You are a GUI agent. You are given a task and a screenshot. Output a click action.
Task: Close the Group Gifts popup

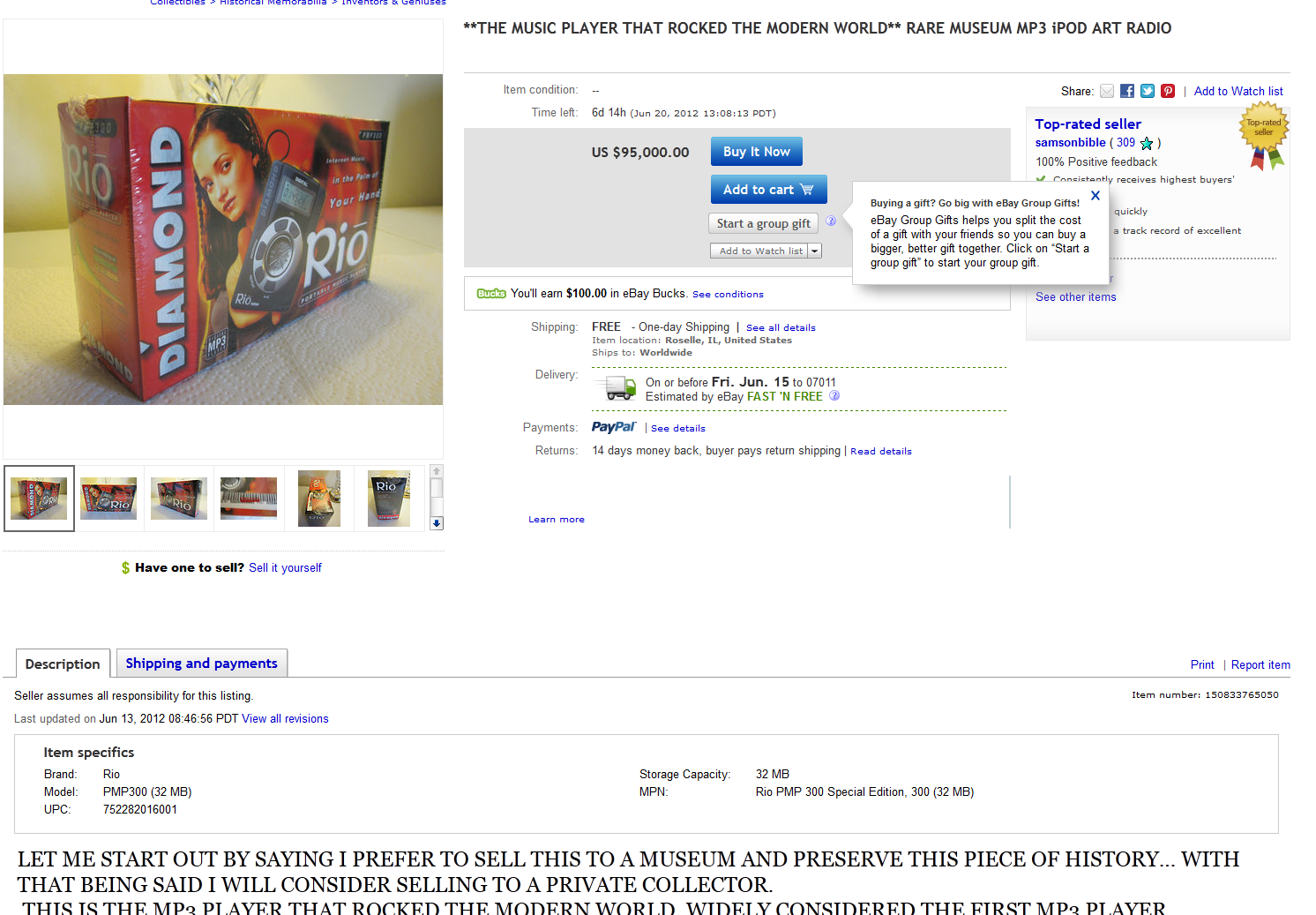(1095, 196)
